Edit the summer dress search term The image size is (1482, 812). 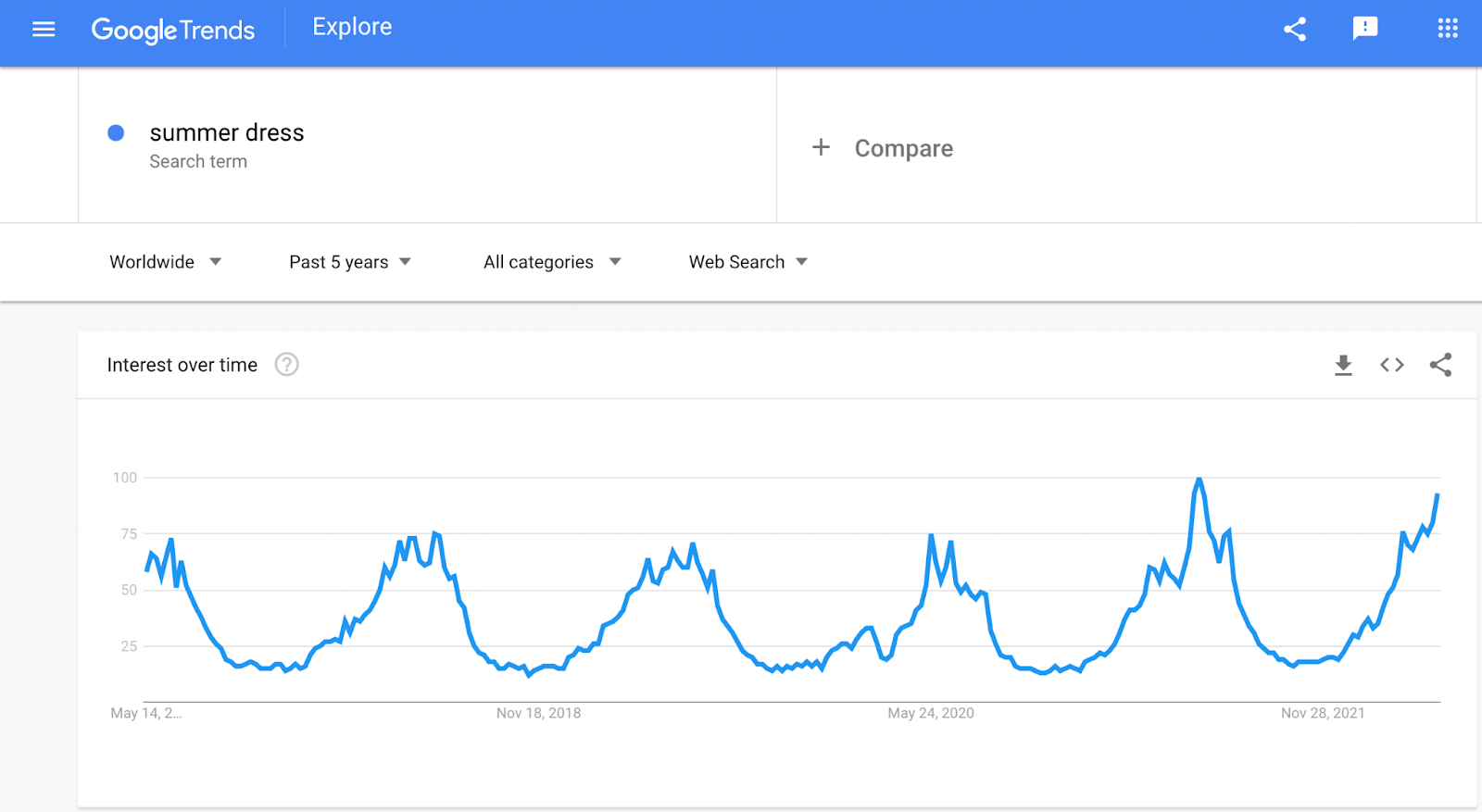coord(227,132)
